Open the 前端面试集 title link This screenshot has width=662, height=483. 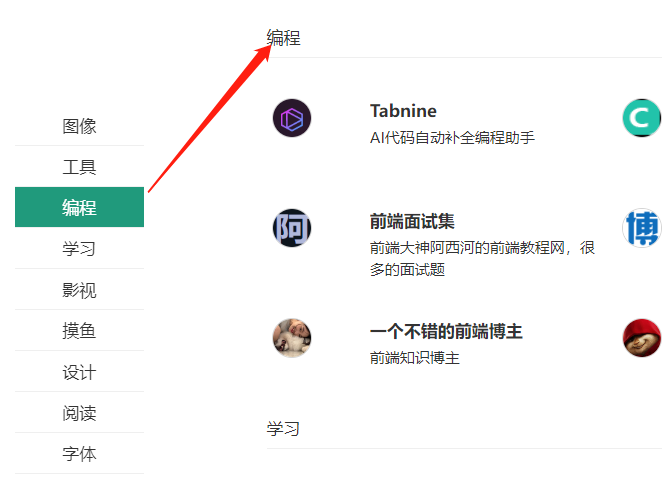coord(412,221)
